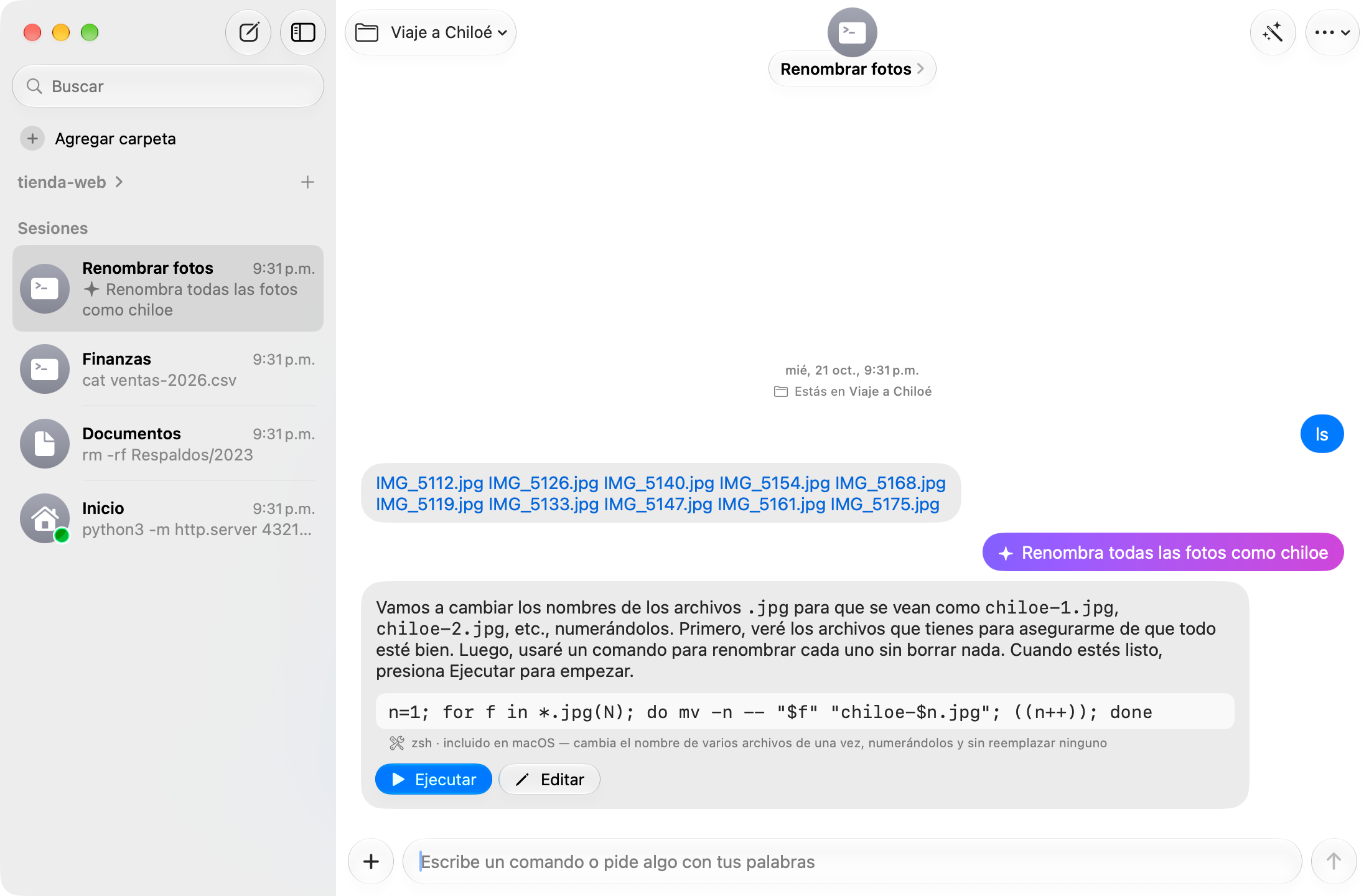The image size is (1369, 896).
Task: Open file IMG_5112.jpg link
Action: pos(429,483)
